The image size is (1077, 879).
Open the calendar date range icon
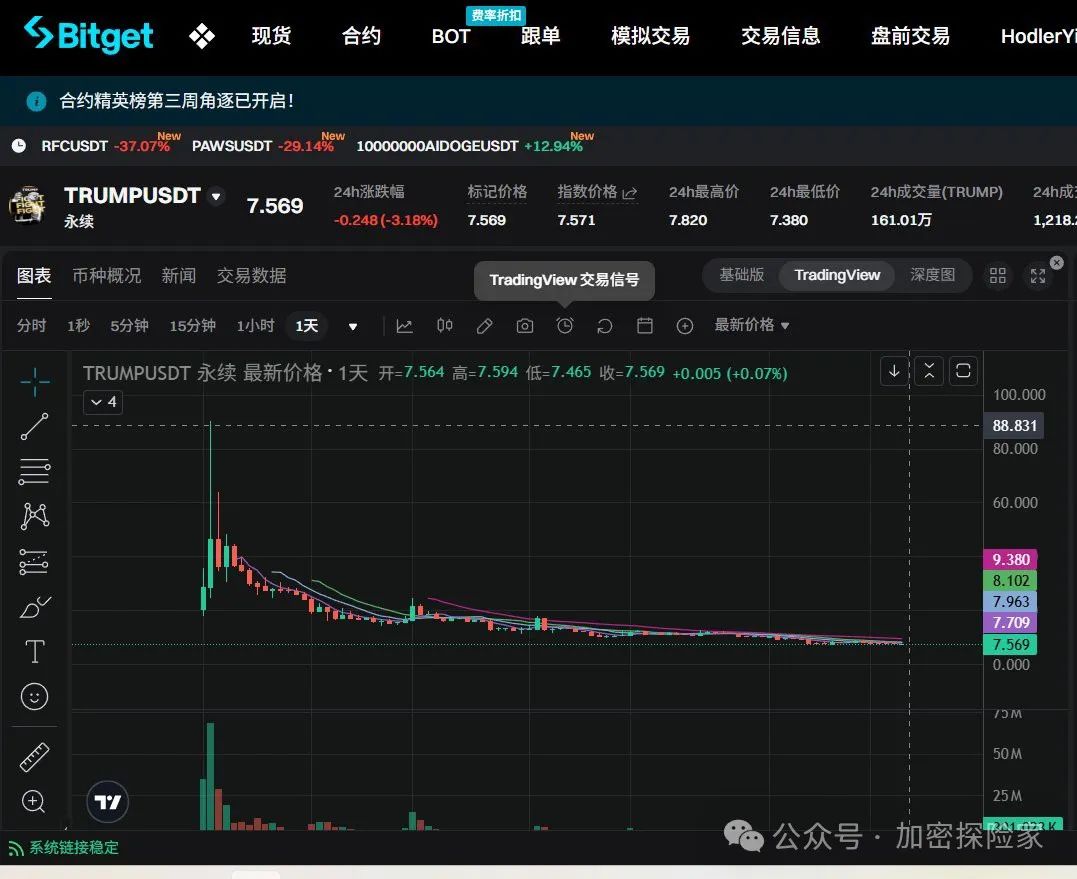pos(645,326)
